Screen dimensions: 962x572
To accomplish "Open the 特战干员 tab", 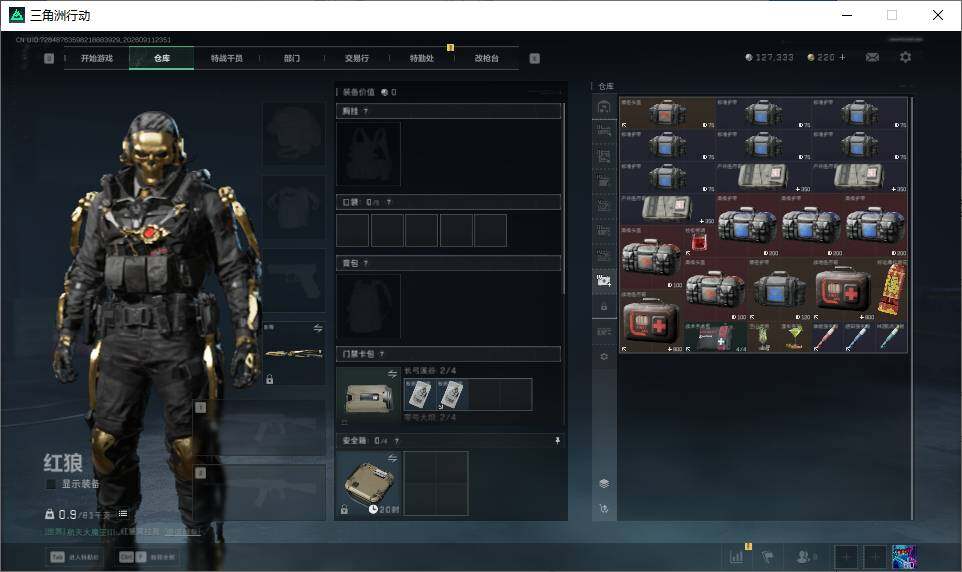I will (x=226, y=58).
